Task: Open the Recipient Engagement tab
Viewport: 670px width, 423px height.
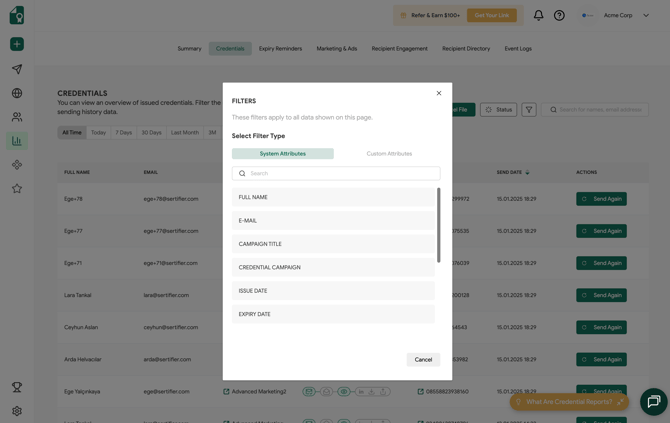Action: coord(400,49)
